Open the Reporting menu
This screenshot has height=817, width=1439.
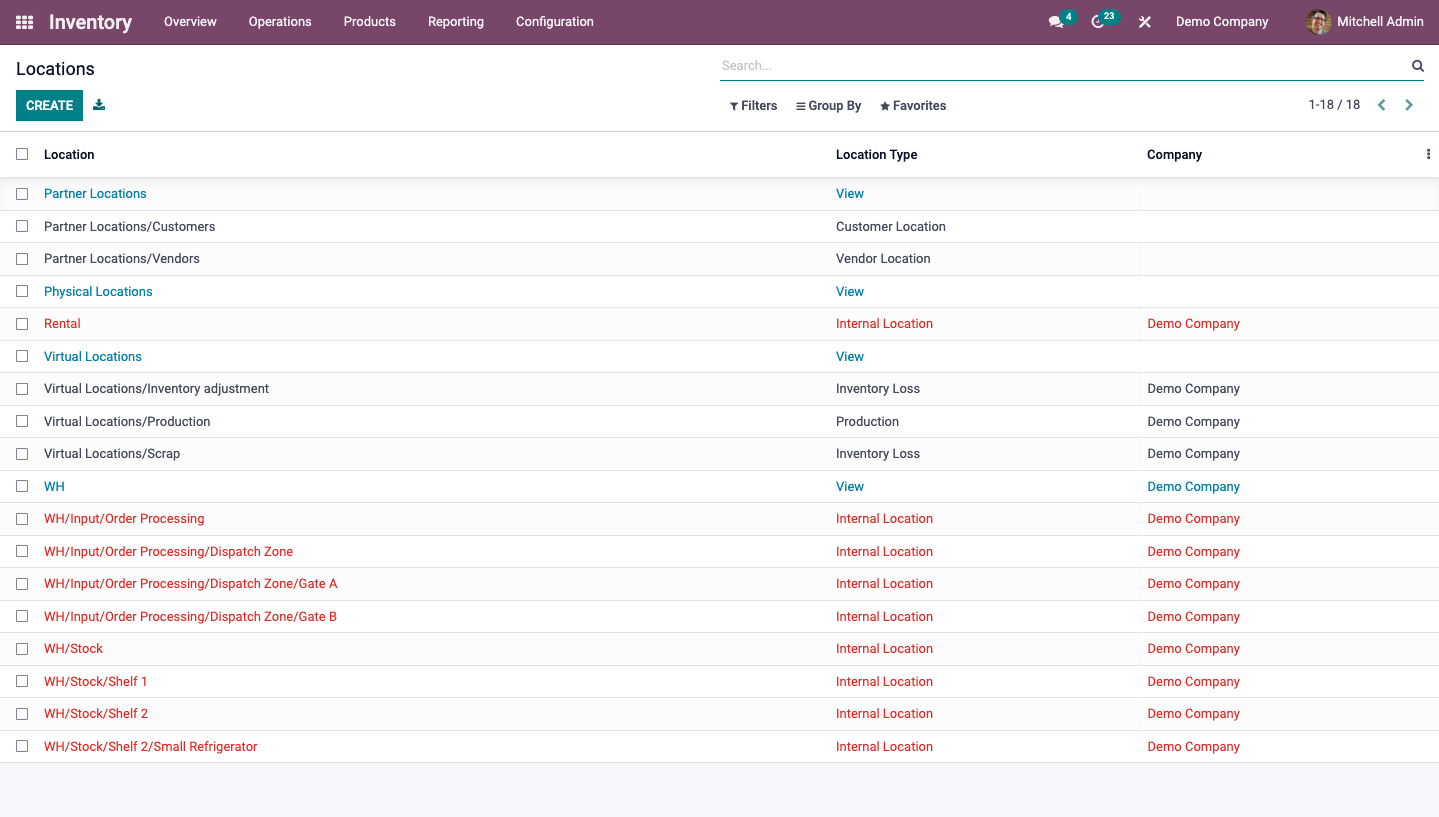coord(456,22)
